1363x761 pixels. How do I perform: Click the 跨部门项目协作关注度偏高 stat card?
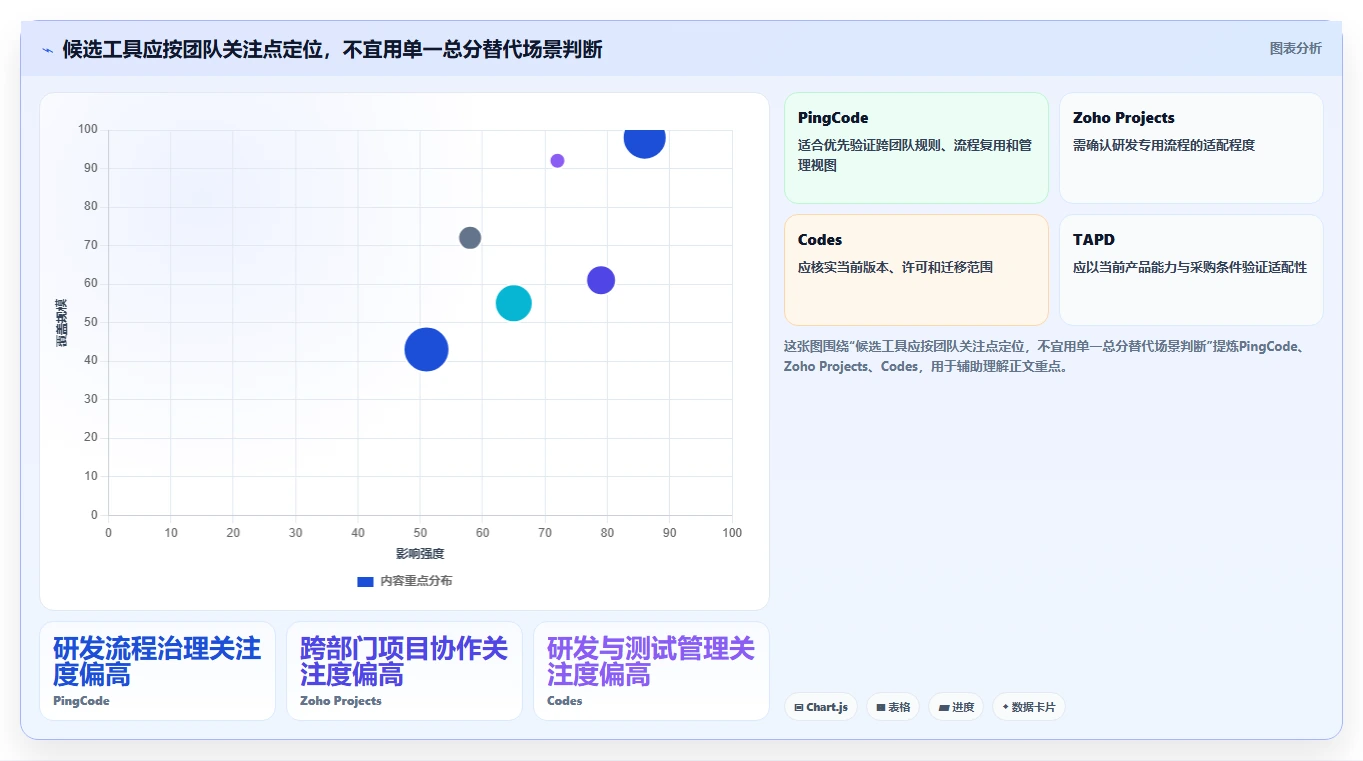click(404, 671)
